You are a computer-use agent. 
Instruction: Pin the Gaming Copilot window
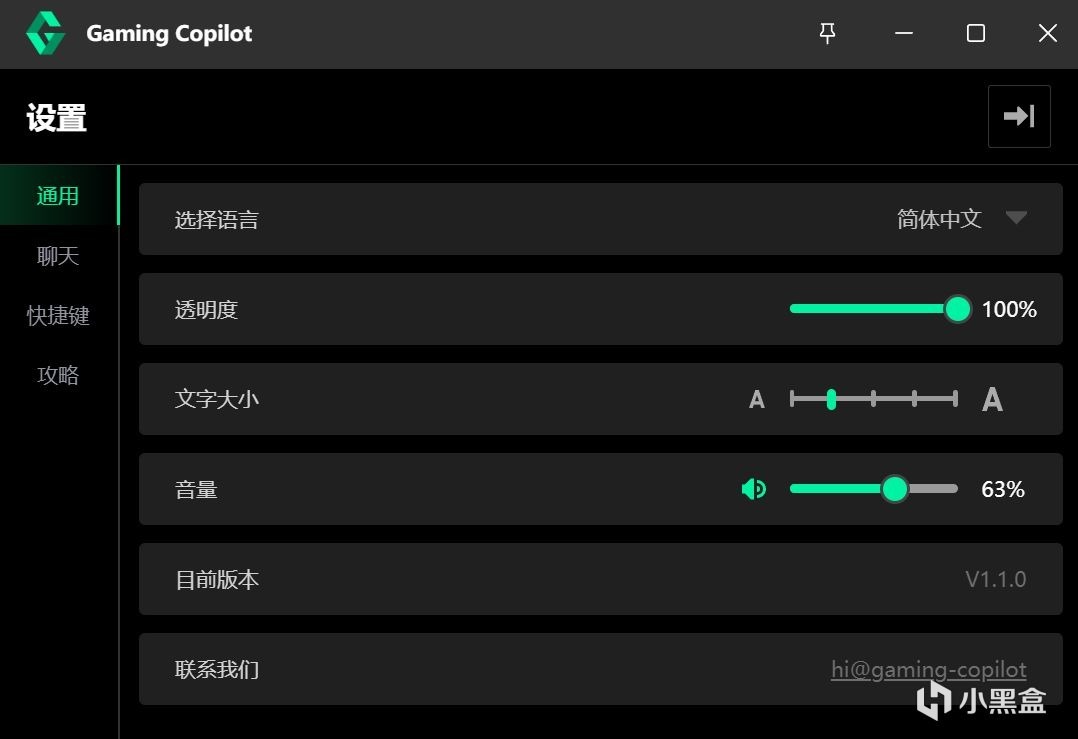point(827,34)
